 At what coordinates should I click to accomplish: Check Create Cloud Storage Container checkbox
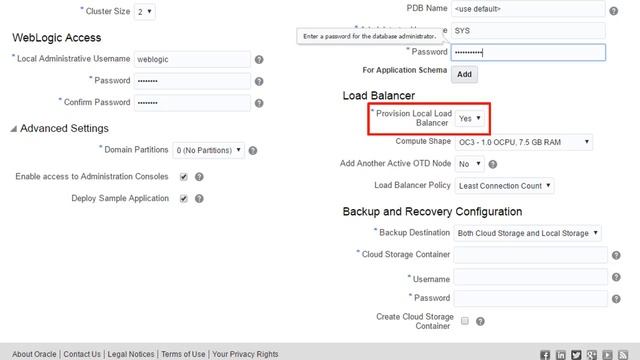[x=464, y=321]
